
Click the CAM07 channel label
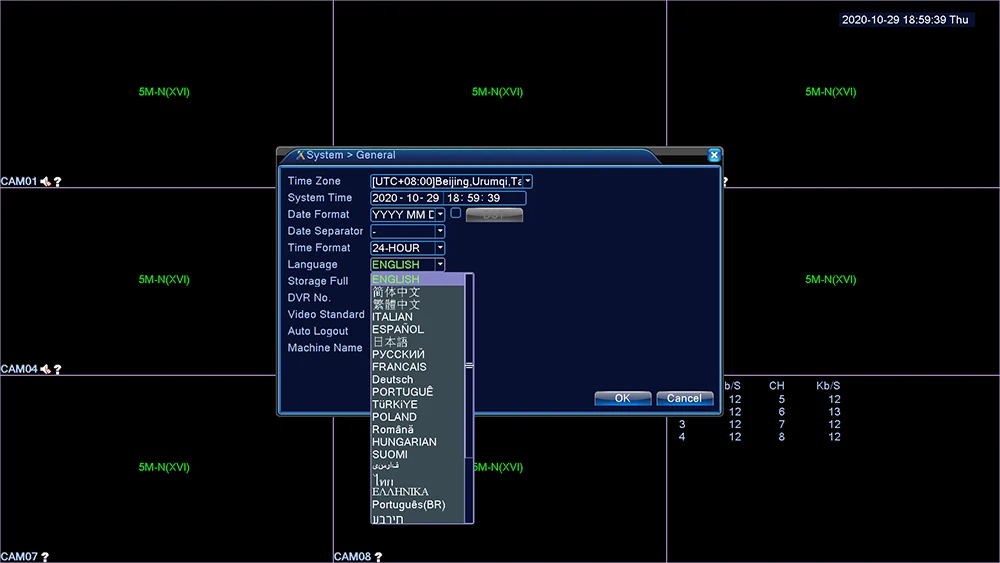[x=19, y=557]
